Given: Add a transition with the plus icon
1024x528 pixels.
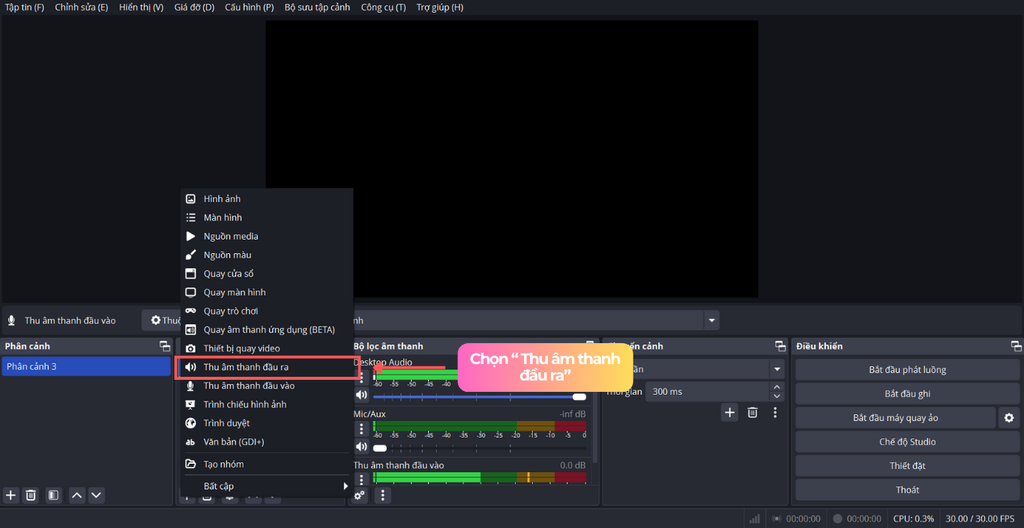Looking at the screenshot, I should (730, 412).
